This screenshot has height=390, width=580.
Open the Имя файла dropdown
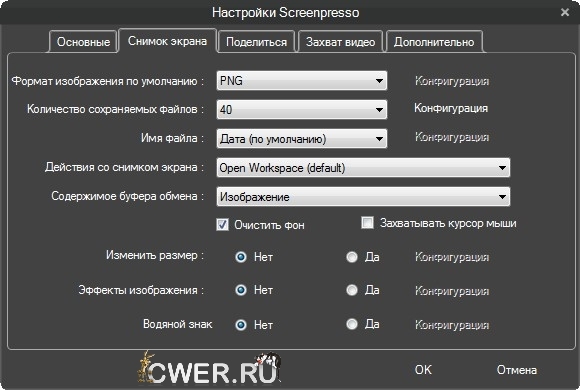click(302, 139)
